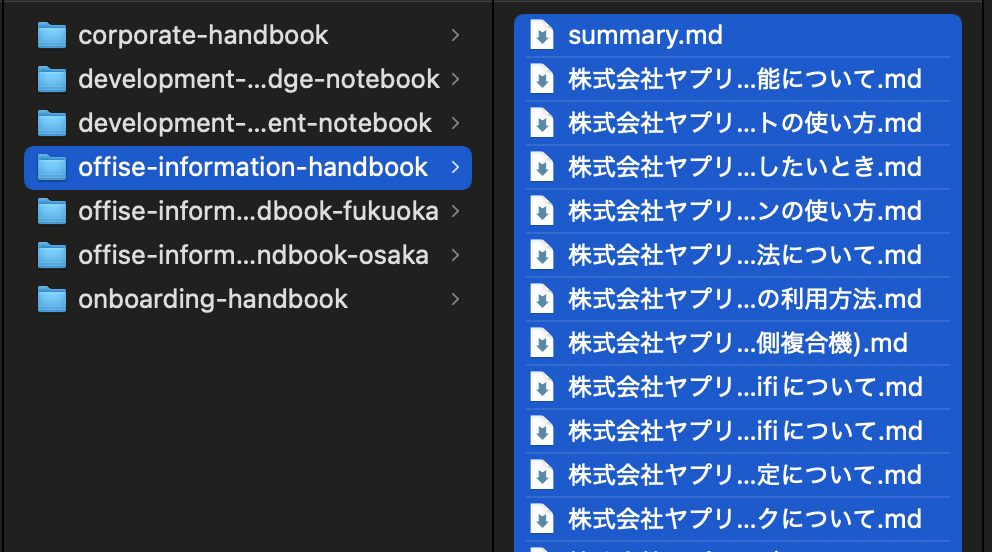Click the offise-information-handbook folder icon
This screenshot has height=552, width=992.
(52, 168)
